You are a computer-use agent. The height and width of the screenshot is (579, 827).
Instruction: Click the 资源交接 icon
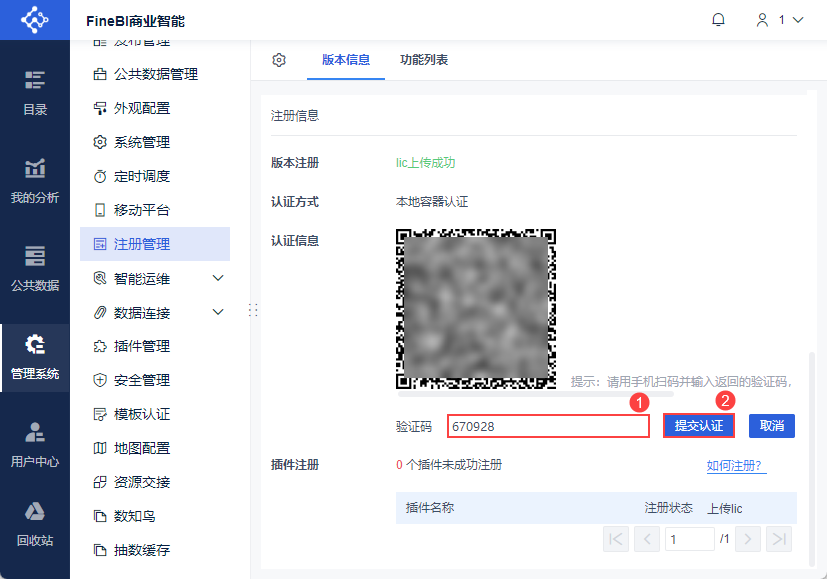click(100, 482)
